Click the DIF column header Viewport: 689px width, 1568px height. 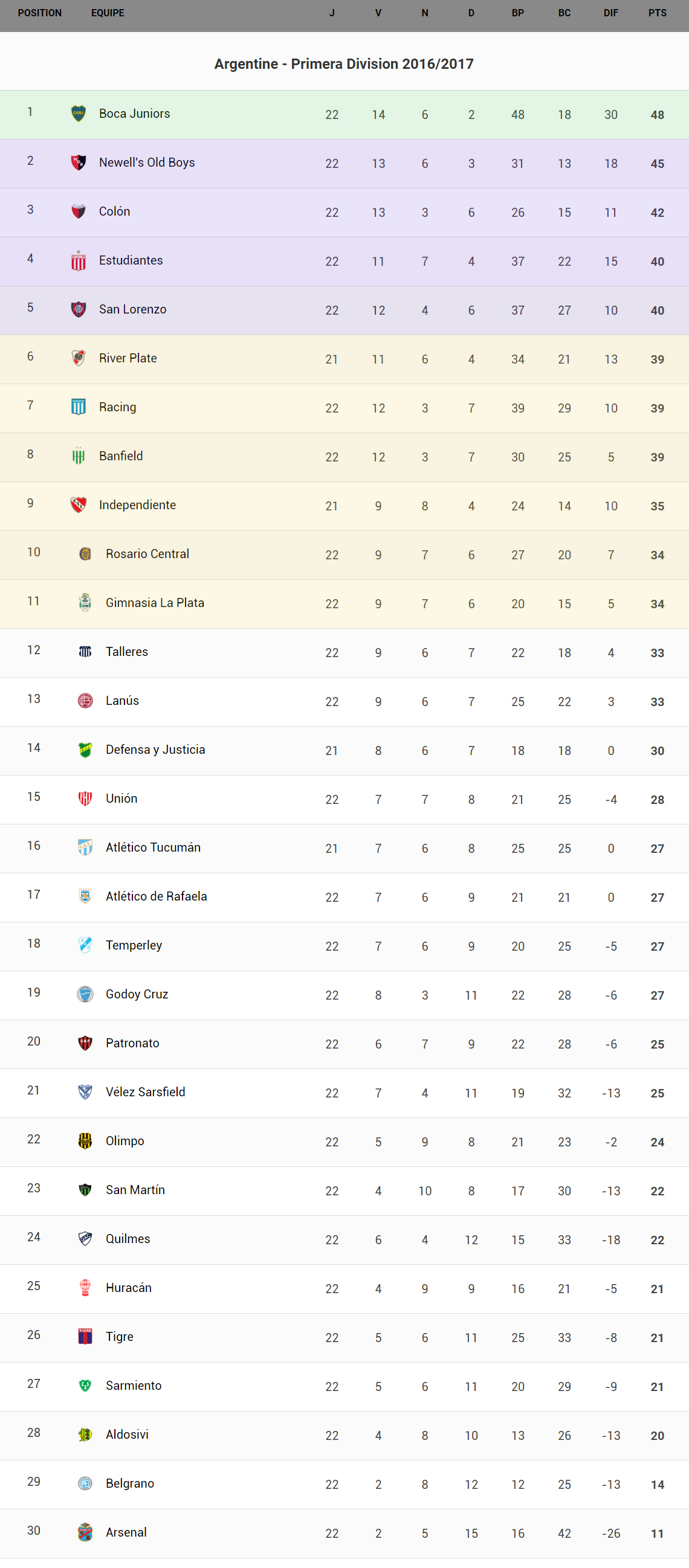[x=611, y=13]
